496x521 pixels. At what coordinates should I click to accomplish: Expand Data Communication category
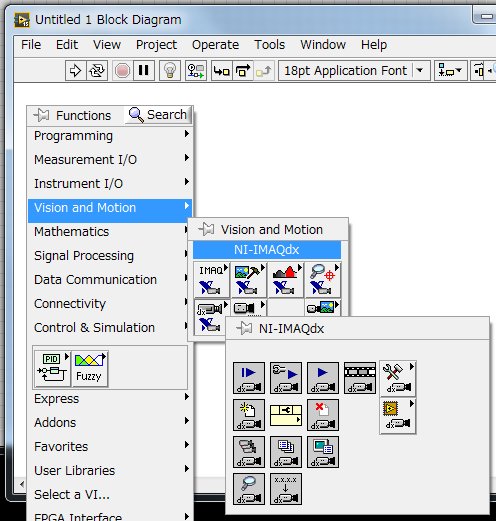click(109, 280)
